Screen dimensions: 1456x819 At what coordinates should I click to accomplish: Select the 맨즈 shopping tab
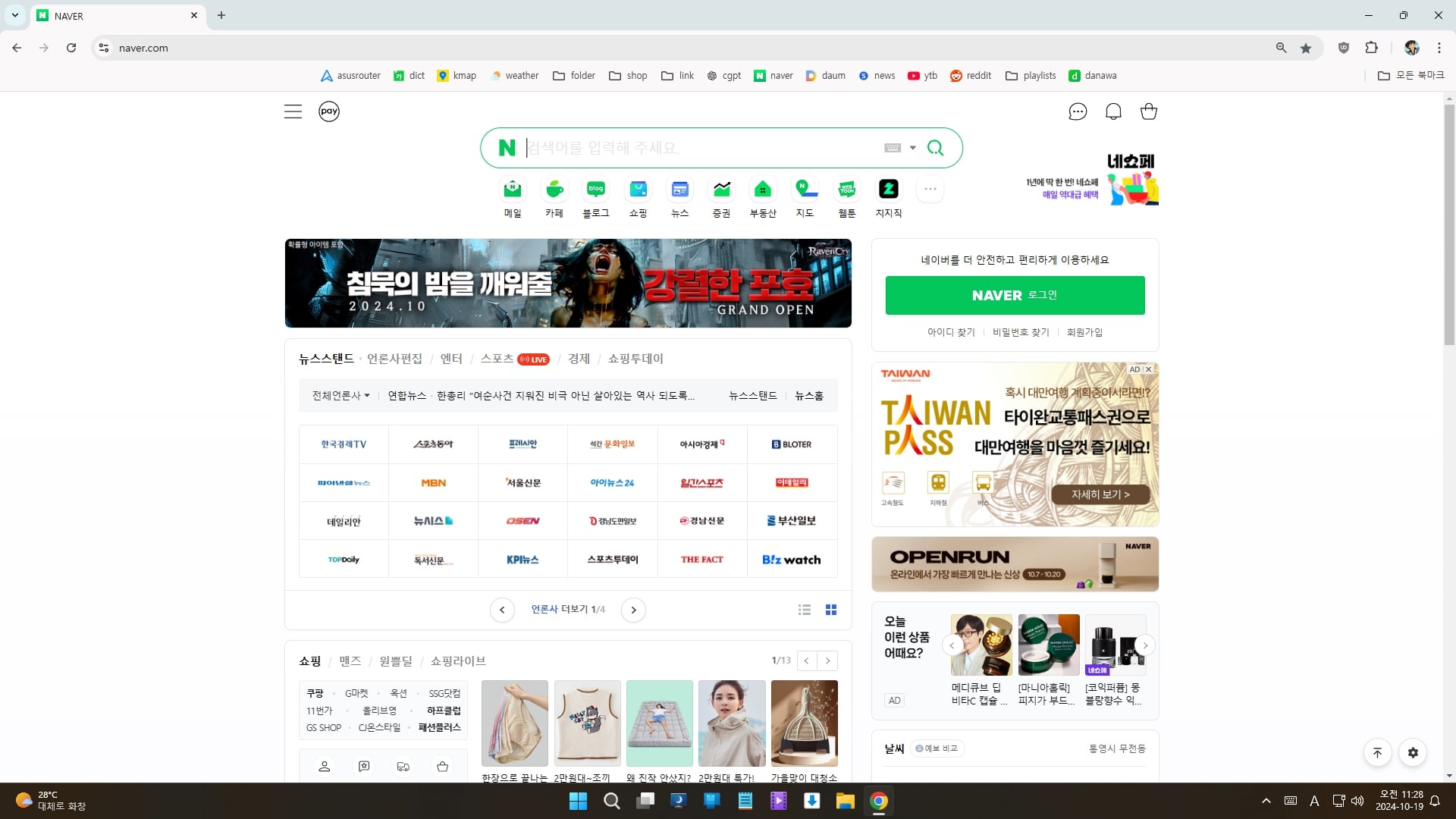click(x=350, y=661)
